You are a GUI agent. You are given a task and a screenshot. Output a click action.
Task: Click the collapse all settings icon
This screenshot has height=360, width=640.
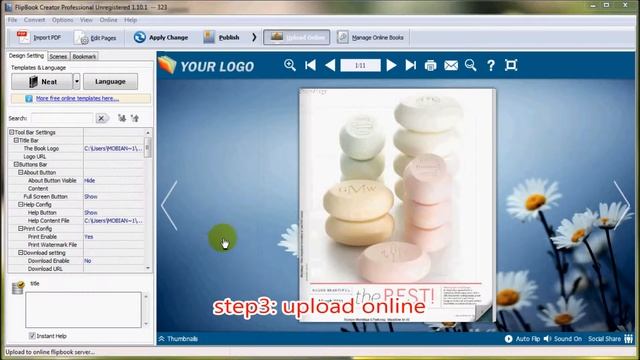click(x=135, y=118)
